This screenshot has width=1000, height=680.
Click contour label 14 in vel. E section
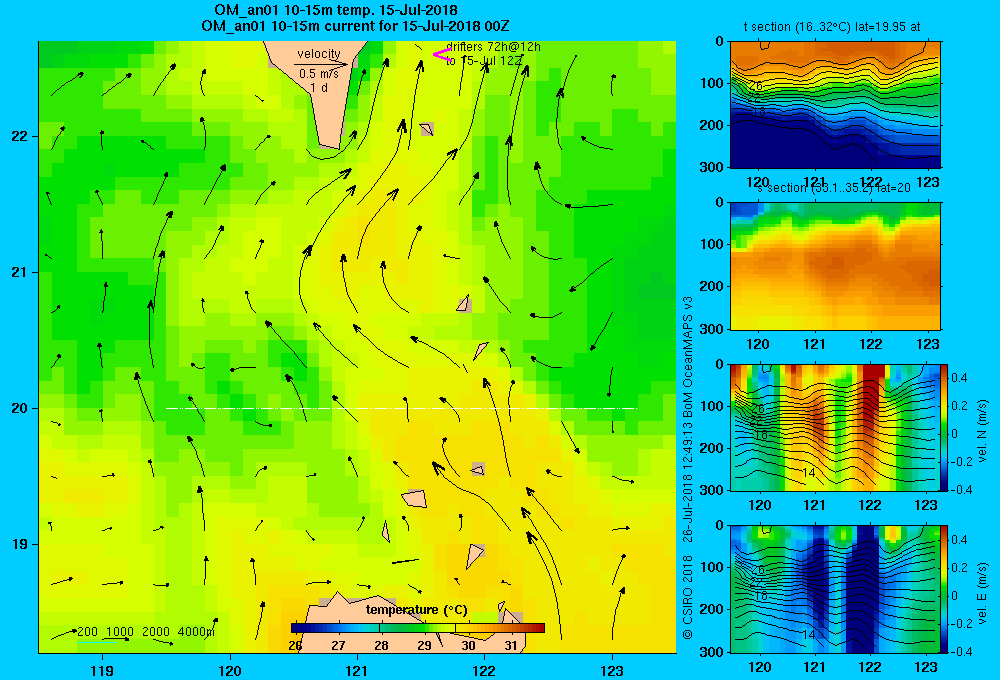click(x=809, y=635)
